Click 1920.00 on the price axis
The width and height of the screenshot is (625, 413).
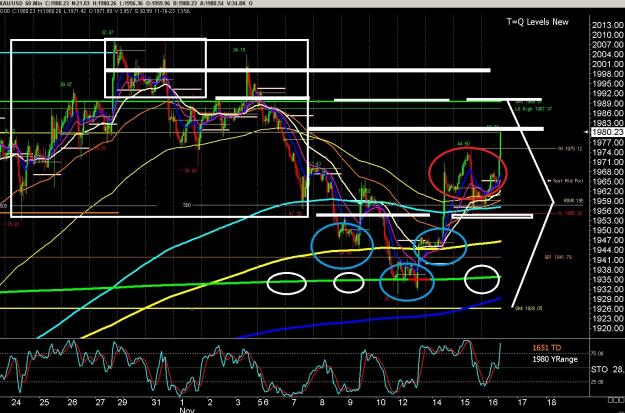pyautogui.click(x=608, y=328)
